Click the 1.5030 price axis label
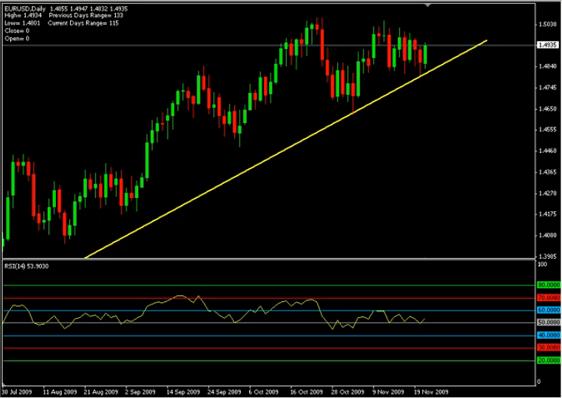The image size is (562, 398). (548, 24)
